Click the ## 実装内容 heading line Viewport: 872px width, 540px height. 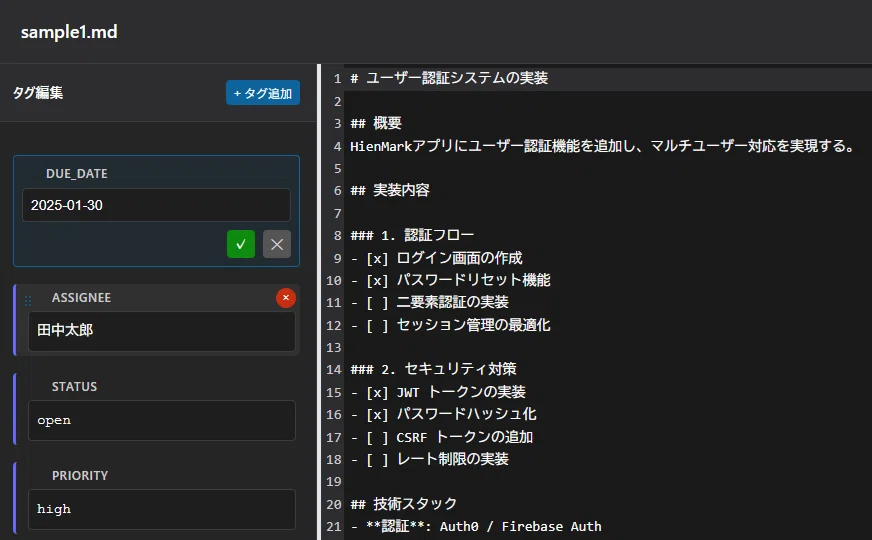point(390,191)
